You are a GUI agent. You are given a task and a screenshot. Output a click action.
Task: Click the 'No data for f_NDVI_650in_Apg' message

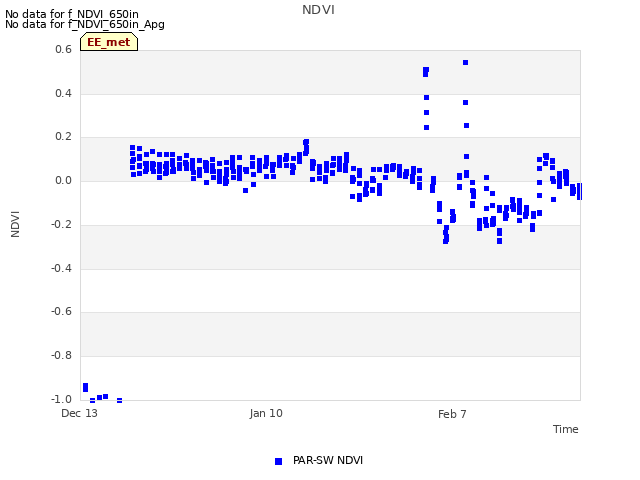click(85, 24)
